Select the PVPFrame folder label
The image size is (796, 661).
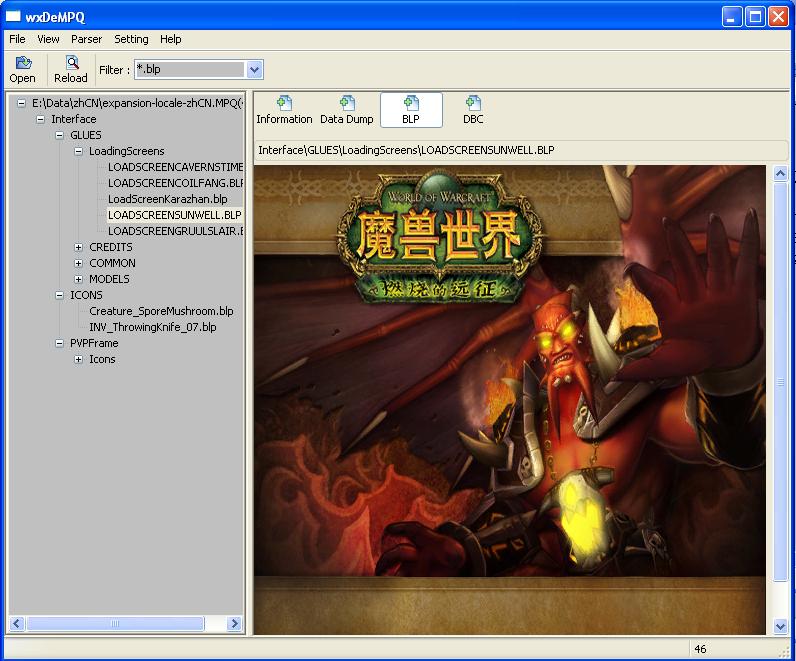(x=94, y=343)
